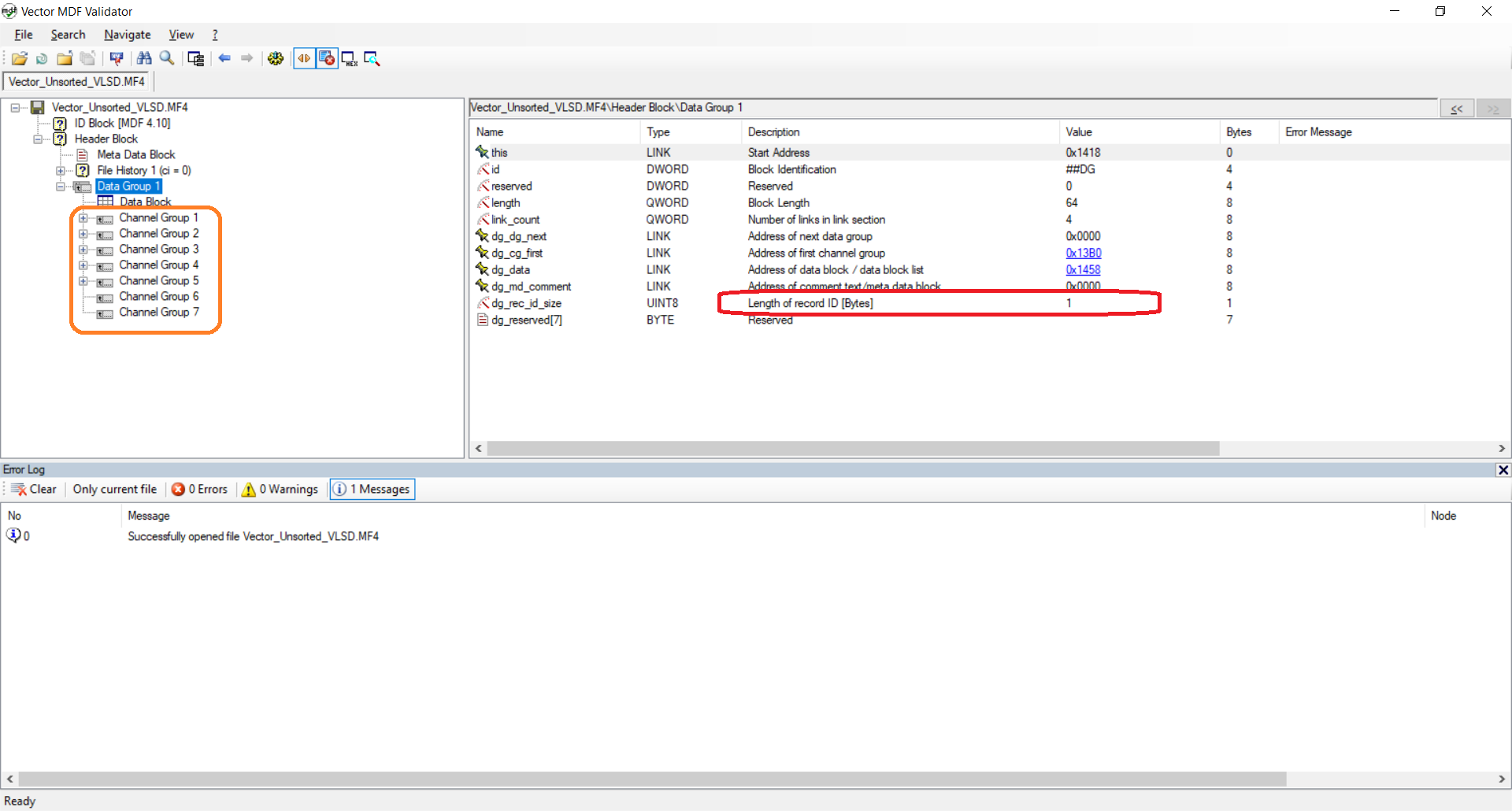Image resolution: width=1512 pixels, height=811 pixels.
Task: Navigate back with the left arrow icon
Action: [x=225, y=58]
